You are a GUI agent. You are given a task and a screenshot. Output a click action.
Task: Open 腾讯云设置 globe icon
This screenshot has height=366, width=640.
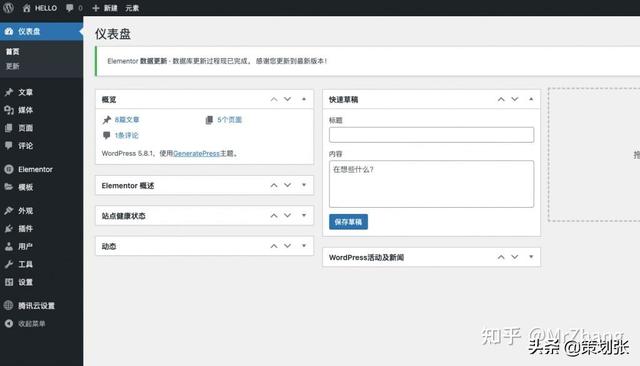pyautogui.click(x=9, y=305)
